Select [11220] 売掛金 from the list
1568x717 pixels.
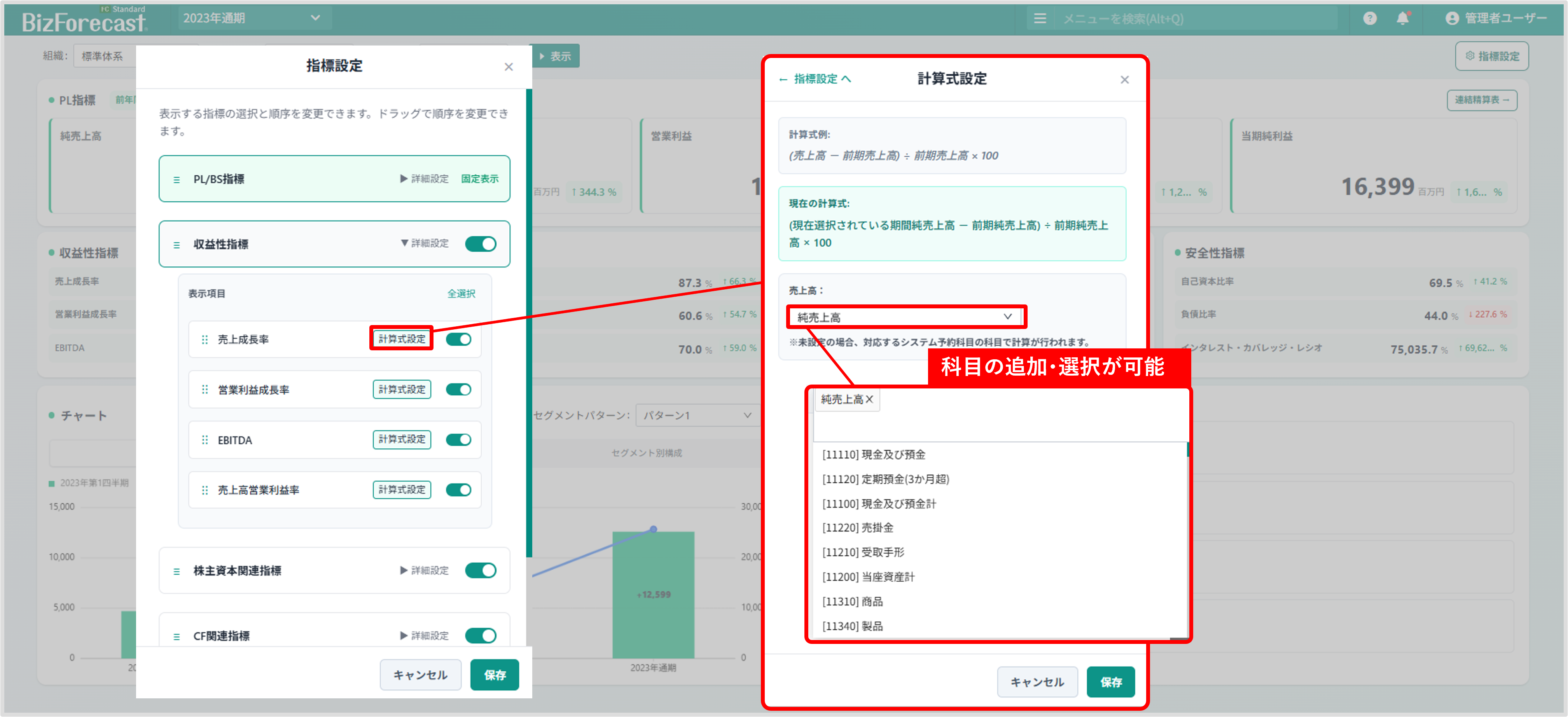click(x=858, y=528)
